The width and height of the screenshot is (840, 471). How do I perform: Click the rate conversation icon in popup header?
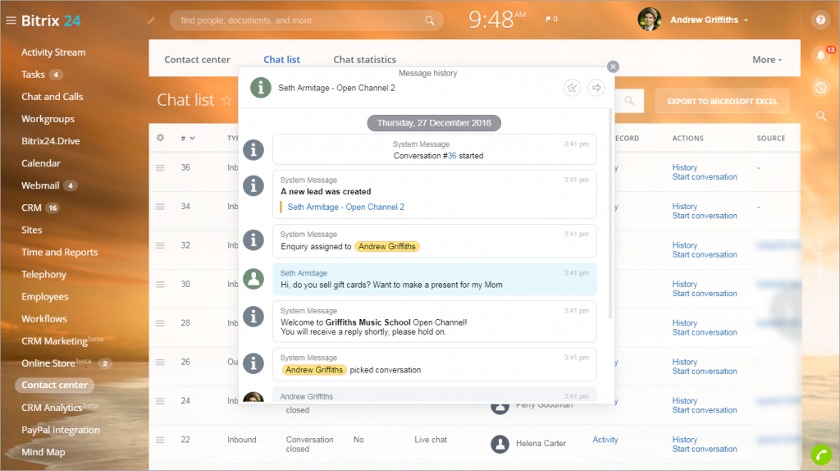click(x=572, y=88)
